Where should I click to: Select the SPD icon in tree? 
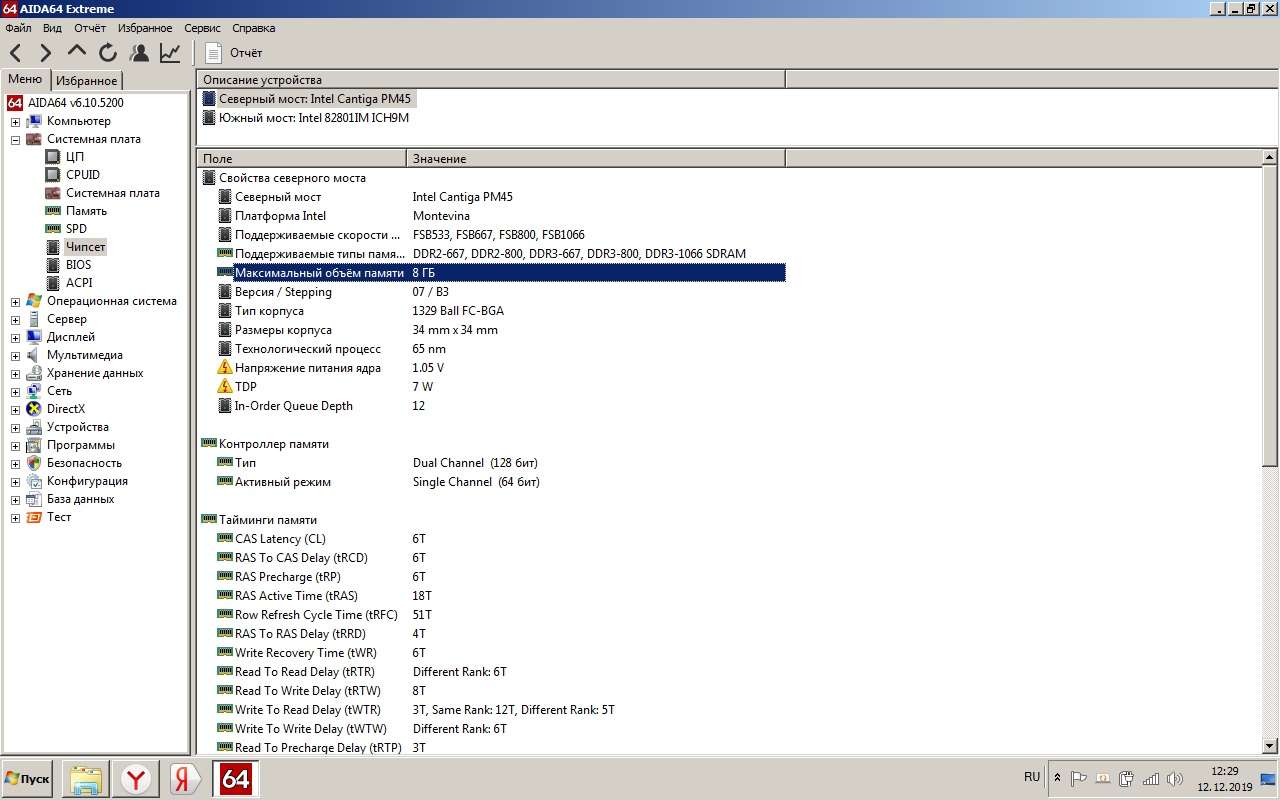coord(53,229)
